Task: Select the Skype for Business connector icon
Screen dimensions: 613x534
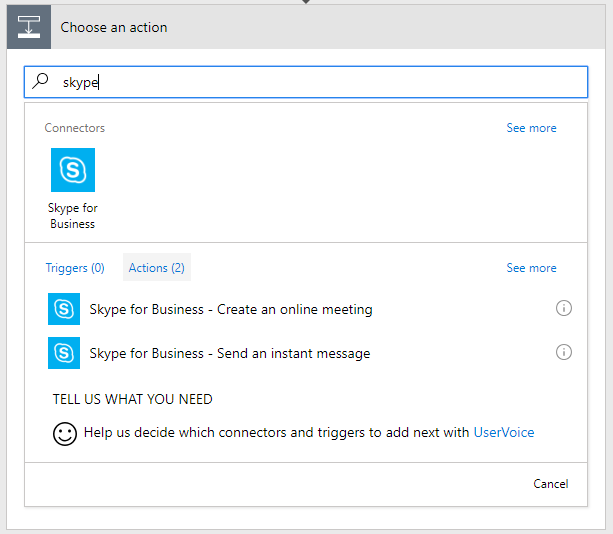Action: pos(73,170)
